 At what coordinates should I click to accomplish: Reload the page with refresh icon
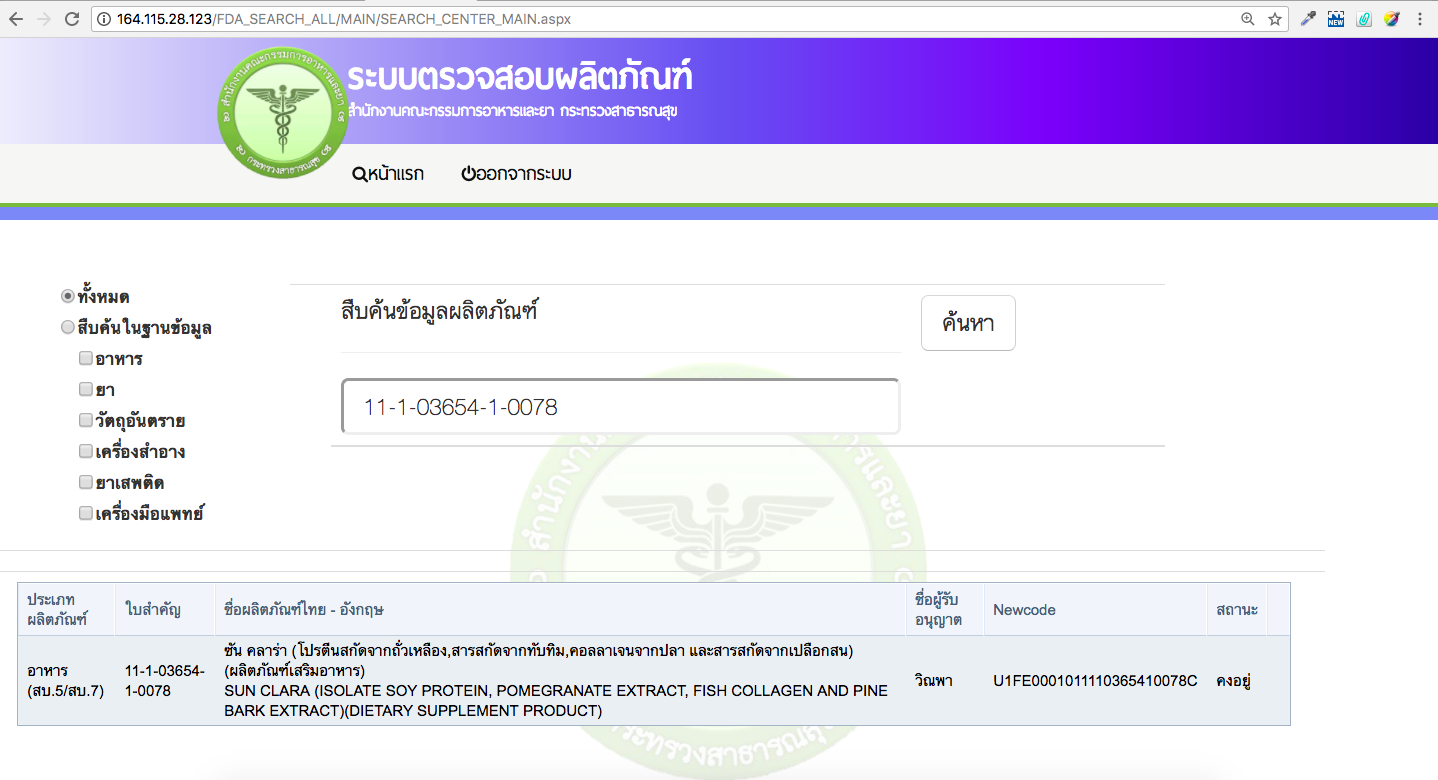point(72,19)
